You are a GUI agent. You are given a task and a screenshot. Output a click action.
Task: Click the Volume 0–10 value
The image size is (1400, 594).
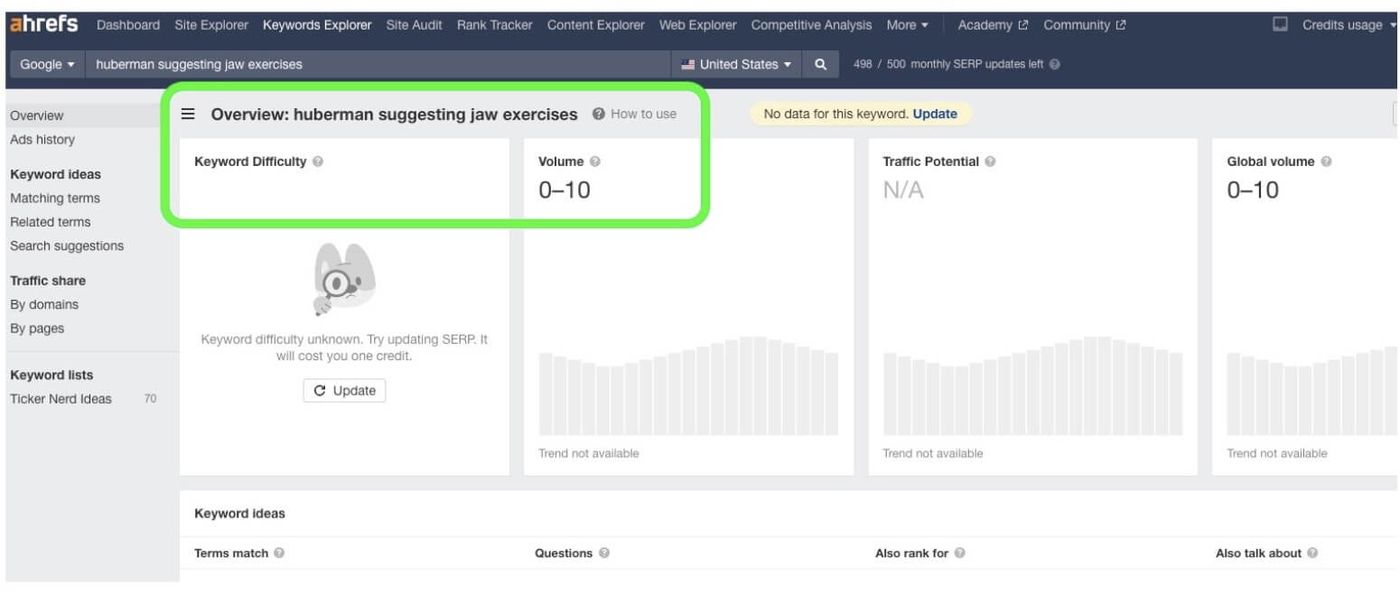point(565,190)
